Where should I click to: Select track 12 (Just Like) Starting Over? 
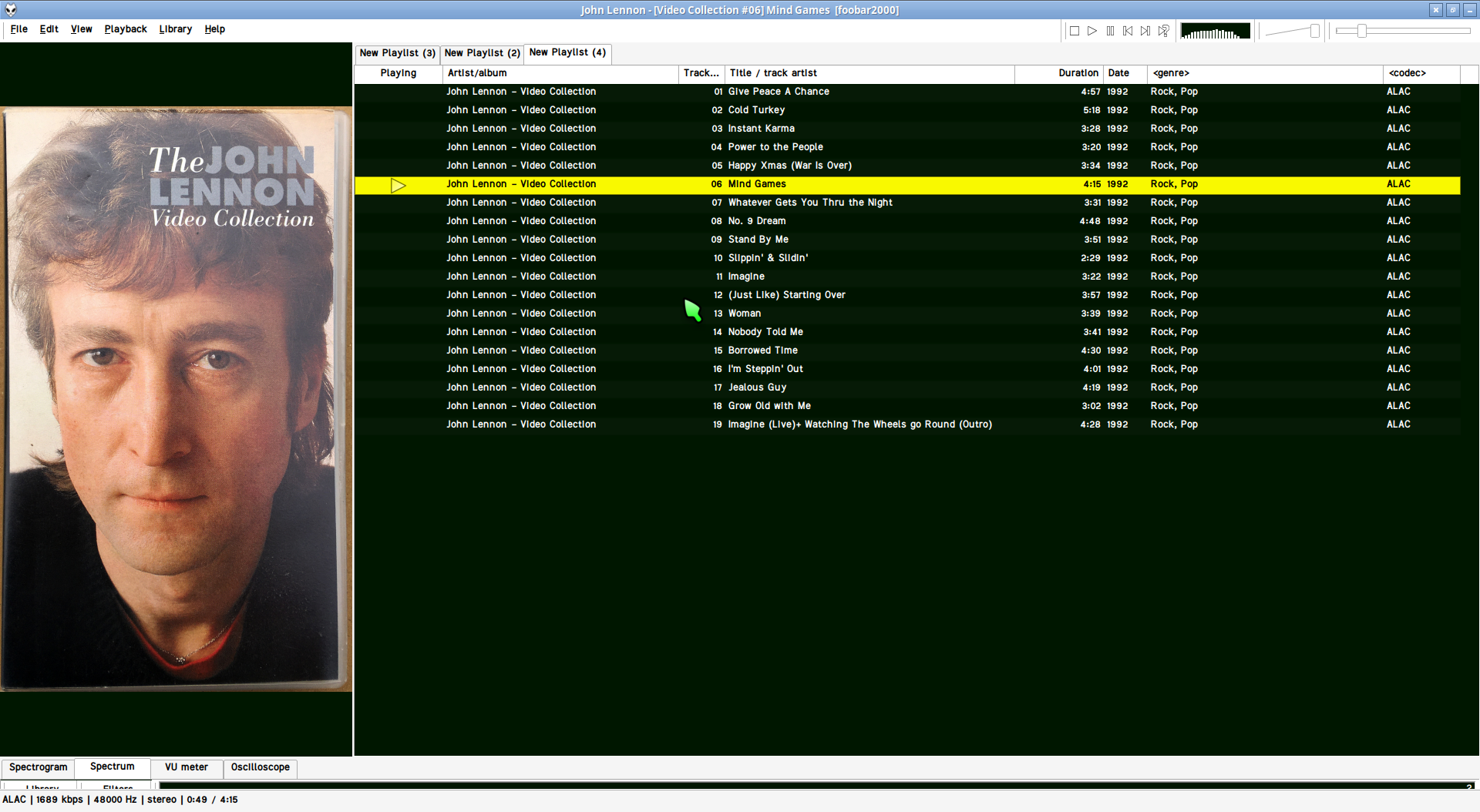(907, 295)
